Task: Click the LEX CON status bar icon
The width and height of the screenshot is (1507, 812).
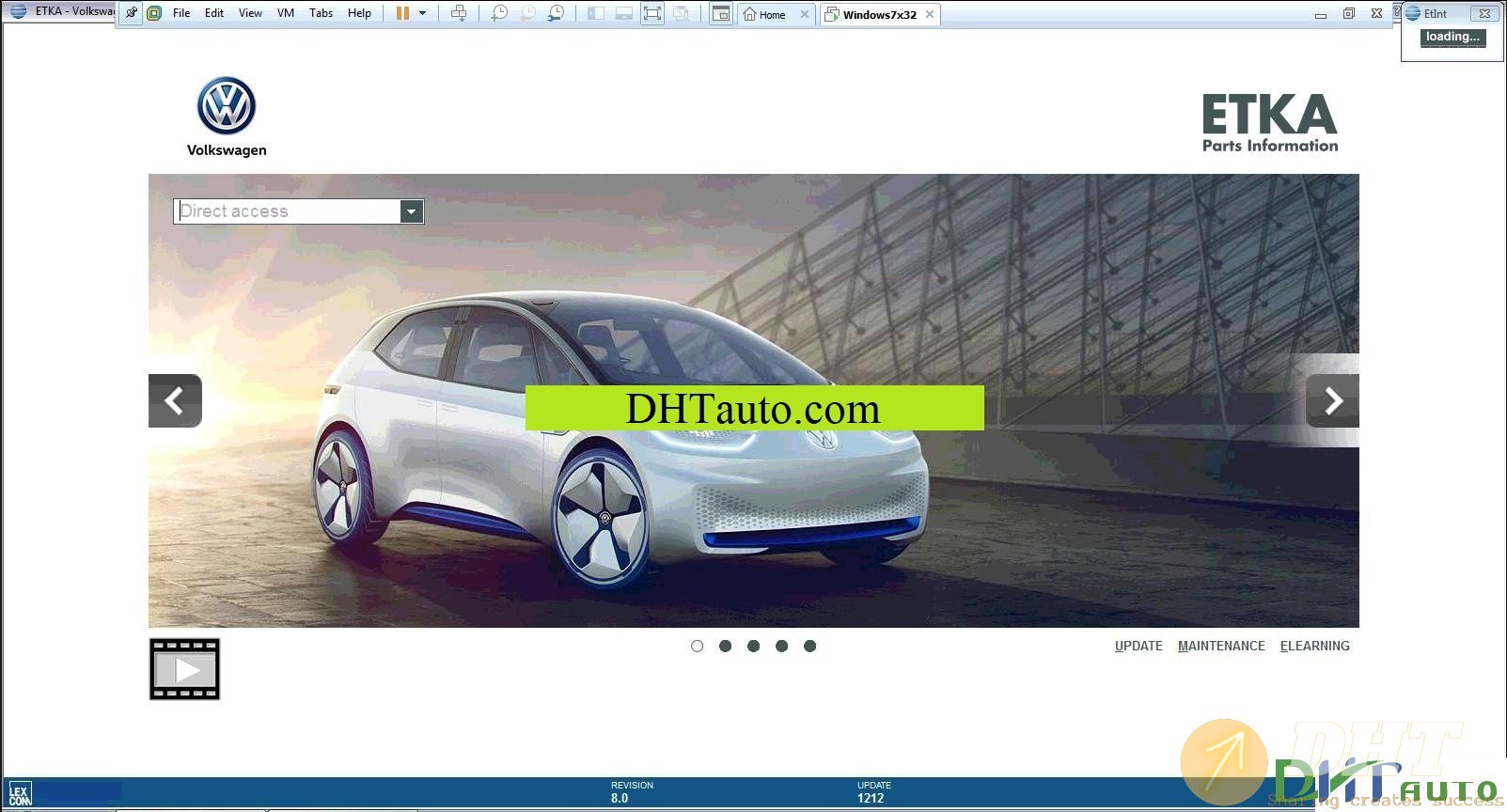Action: 20,794
